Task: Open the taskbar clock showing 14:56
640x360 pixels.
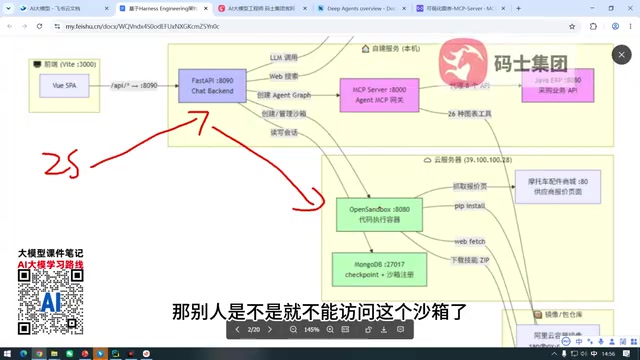Action: pos(608,354)
